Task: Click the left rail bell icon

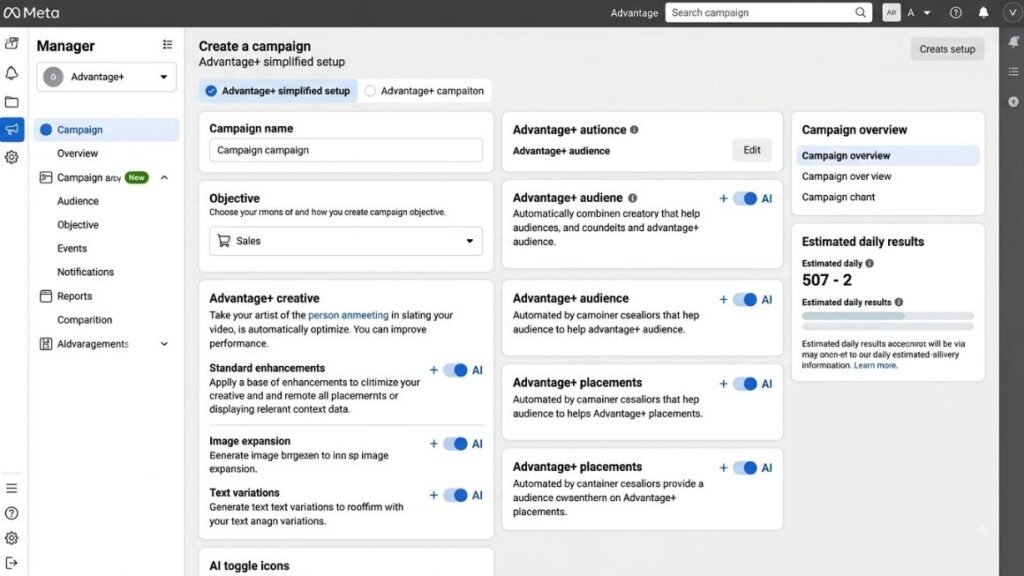Action: (x=12, y=72)
